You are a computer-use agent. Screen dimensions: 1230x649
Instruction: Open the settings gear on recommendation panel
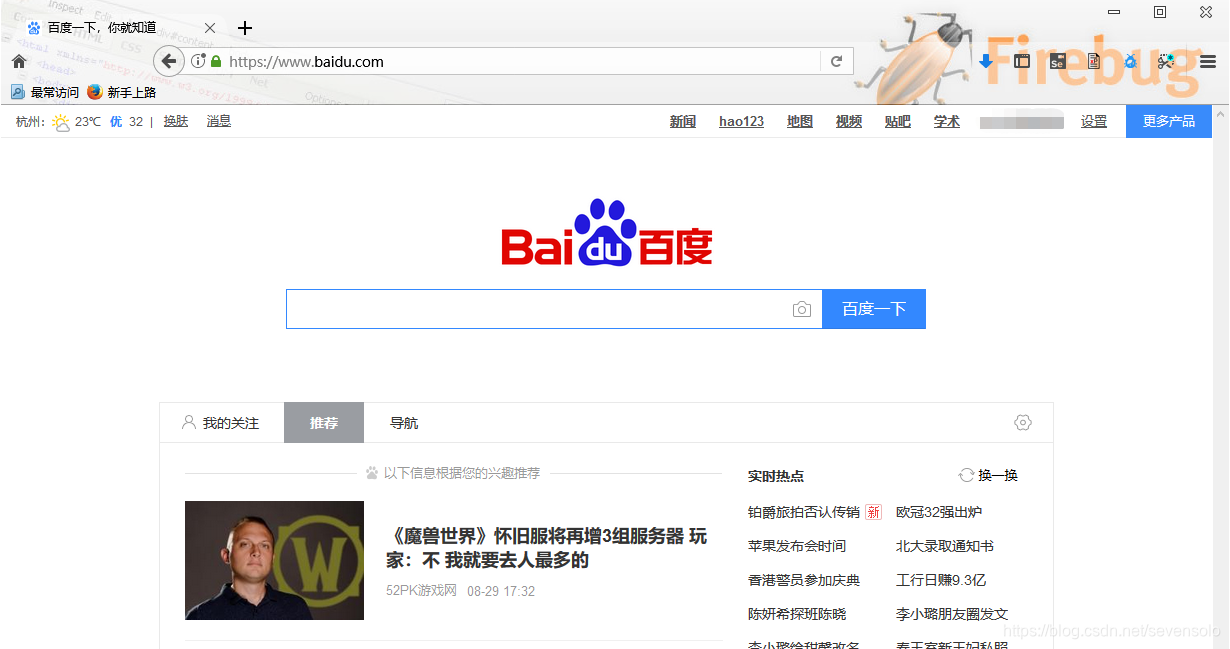1023,422
